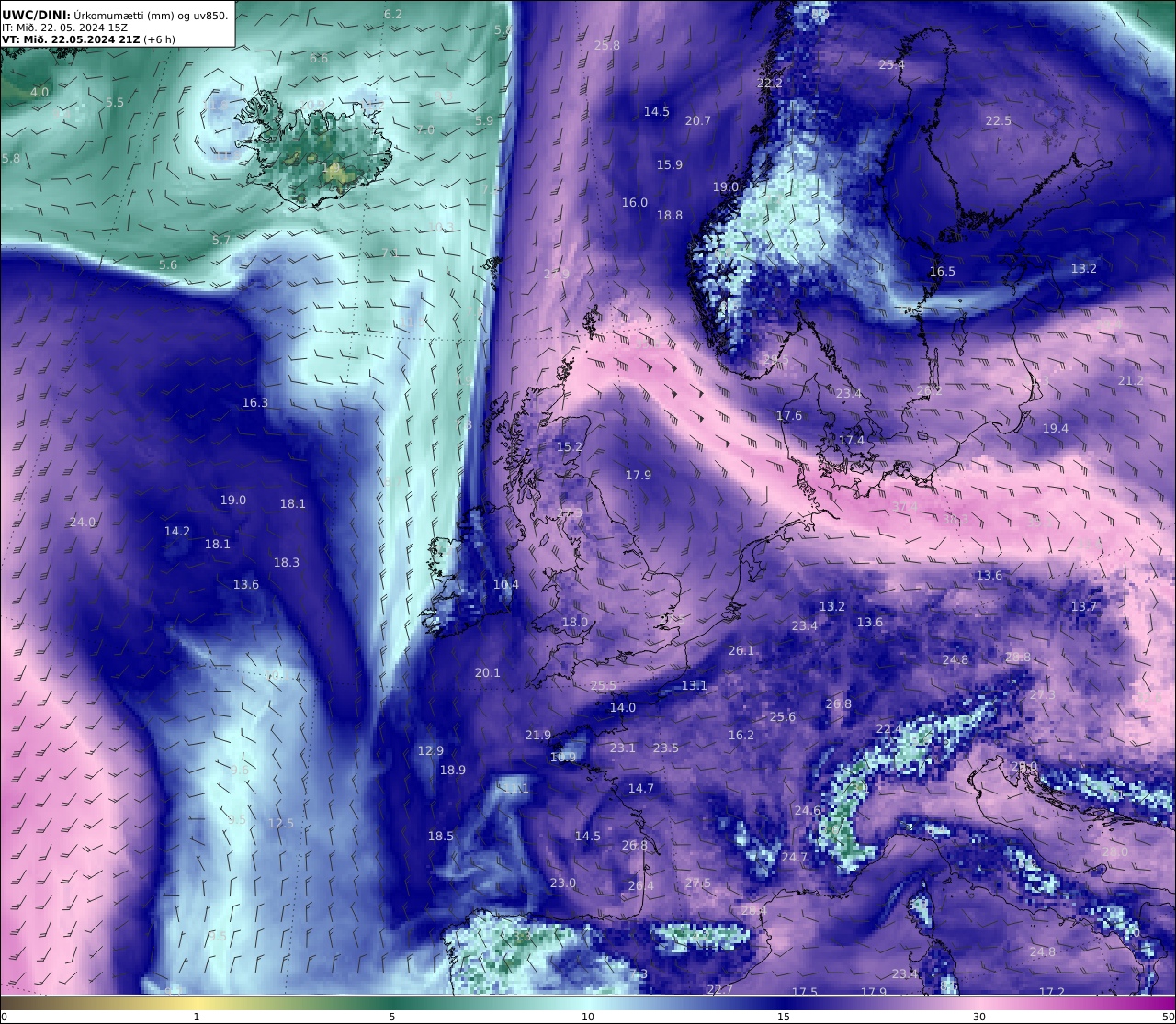The width and height of the screenshot is (1176, 1024).
Task: Click the colorbar tick label '0'
Action: coord(4,1017)
